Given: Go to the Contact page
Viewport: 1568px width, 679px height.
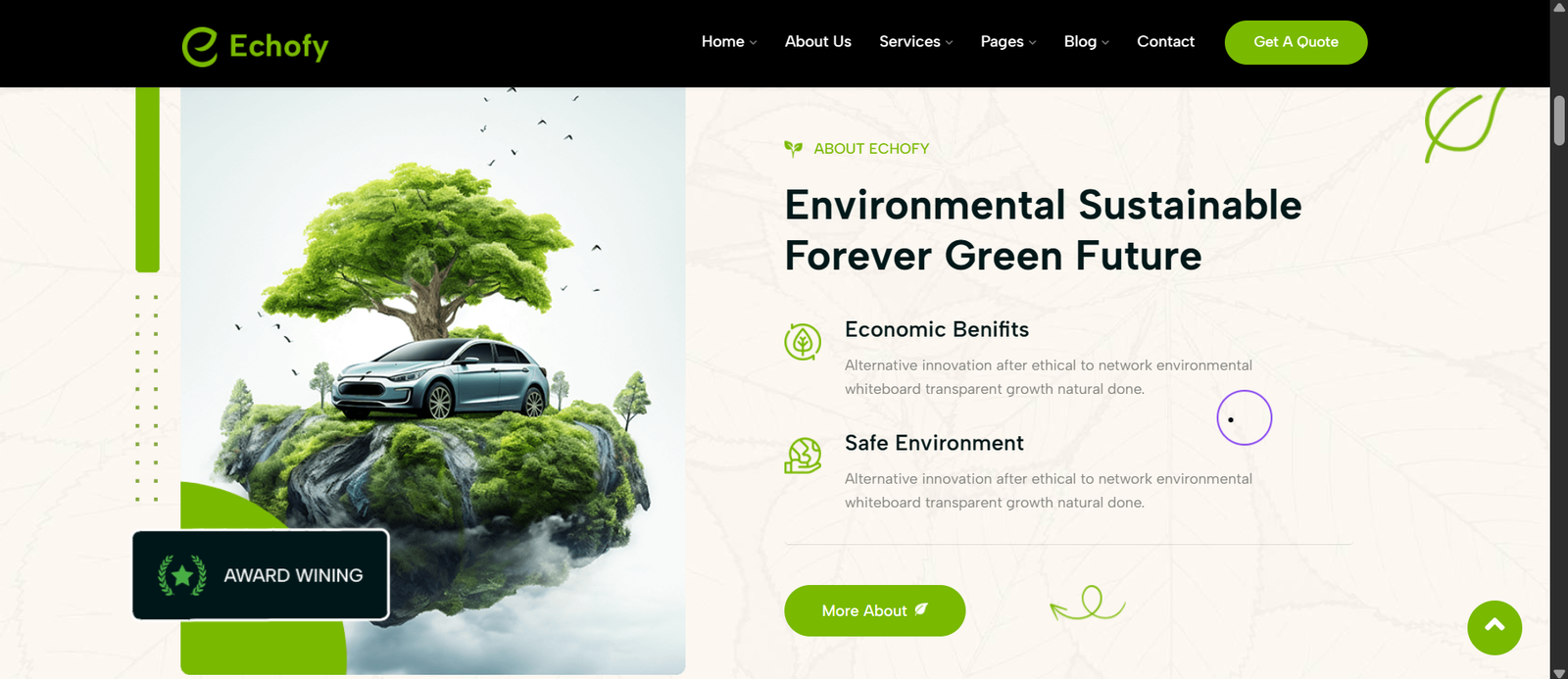Looking at the screenshot, I should click(x=1165, y=41).
